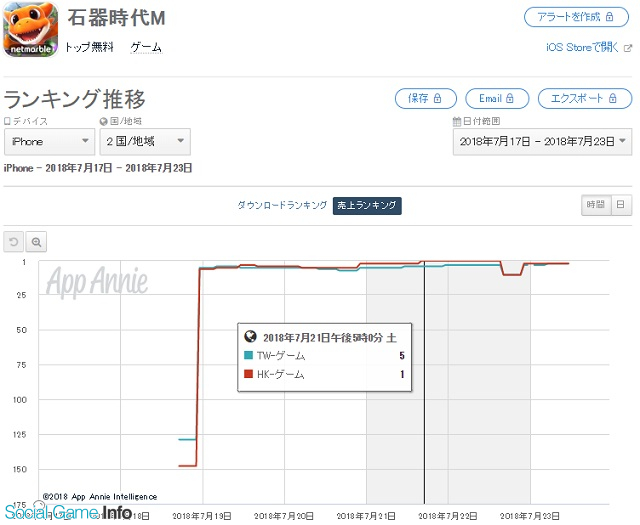Click the lock icon on 保存 button
The width and height of the screenshot is (640, 525).
pos(437,98)
